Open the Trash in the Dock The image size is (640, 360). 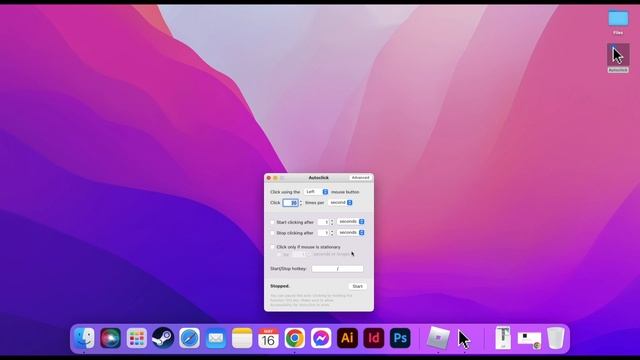[556, 338]
